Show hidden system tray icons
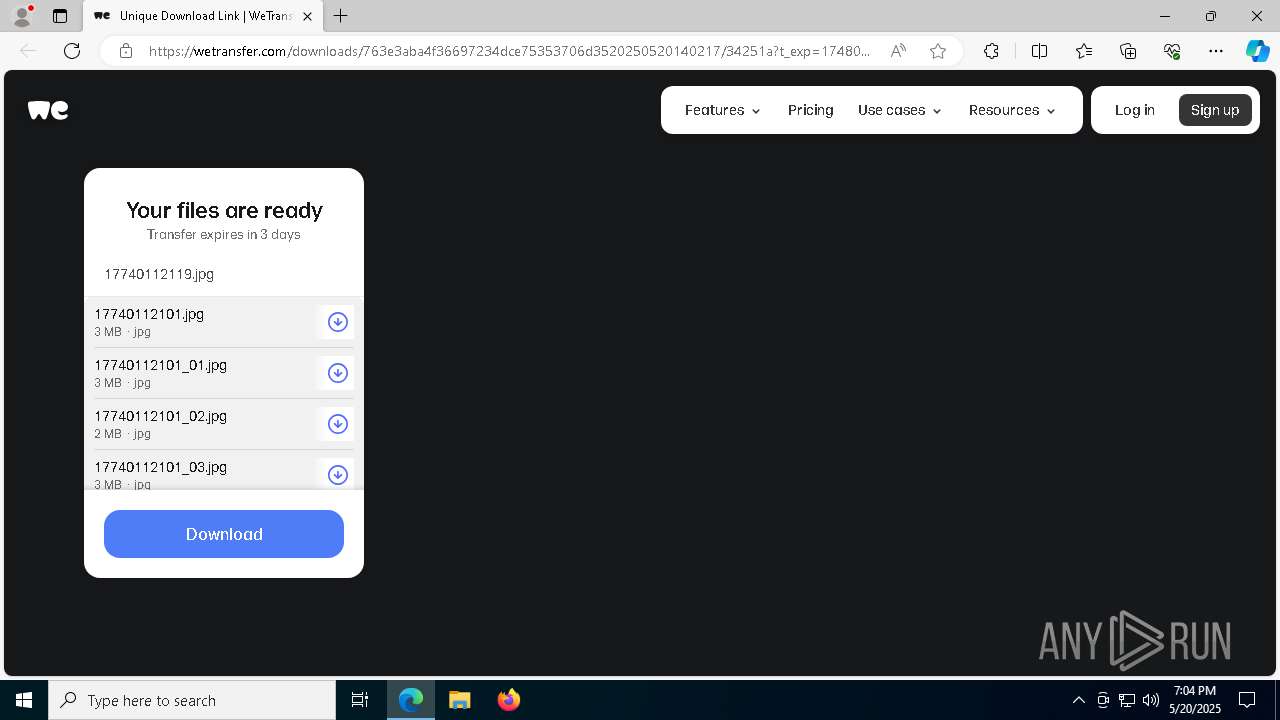1280x720 pixels. point(1078,700)
